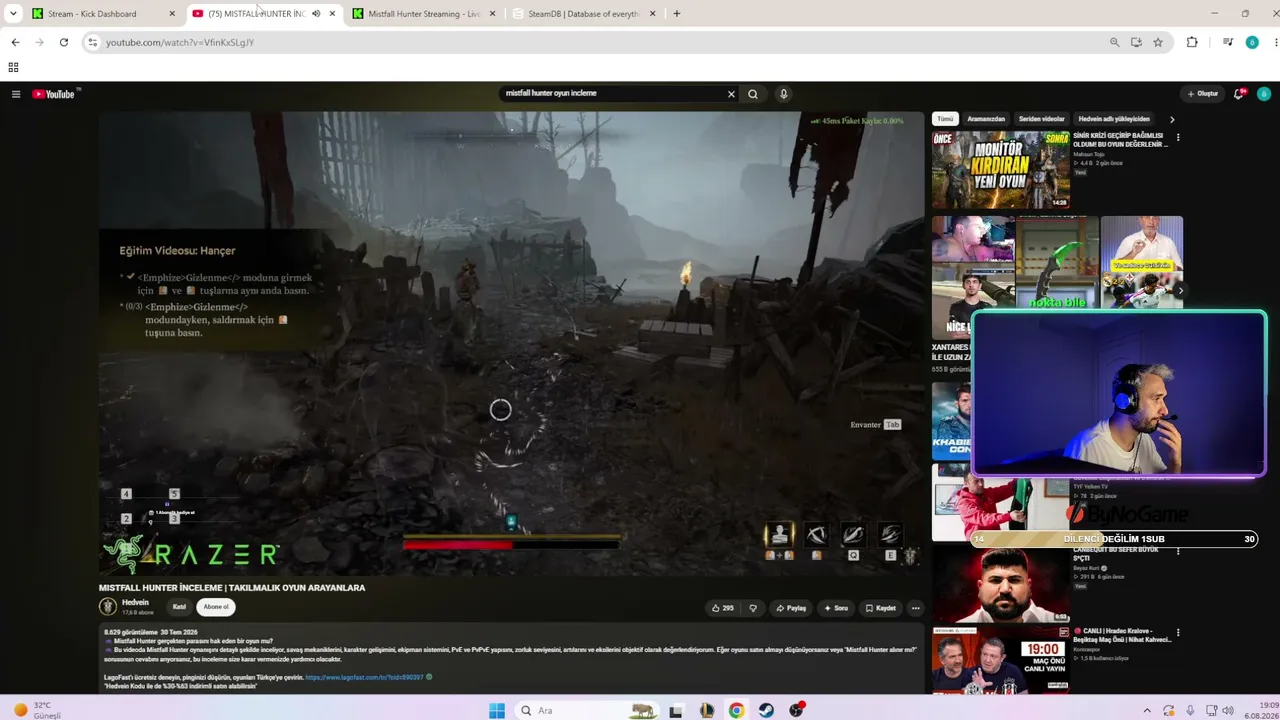The image size is (1280, 720).
Task: Open the Monitör Kırdıran Yeni Oyun thumbnail
Action: (1000, 170)
